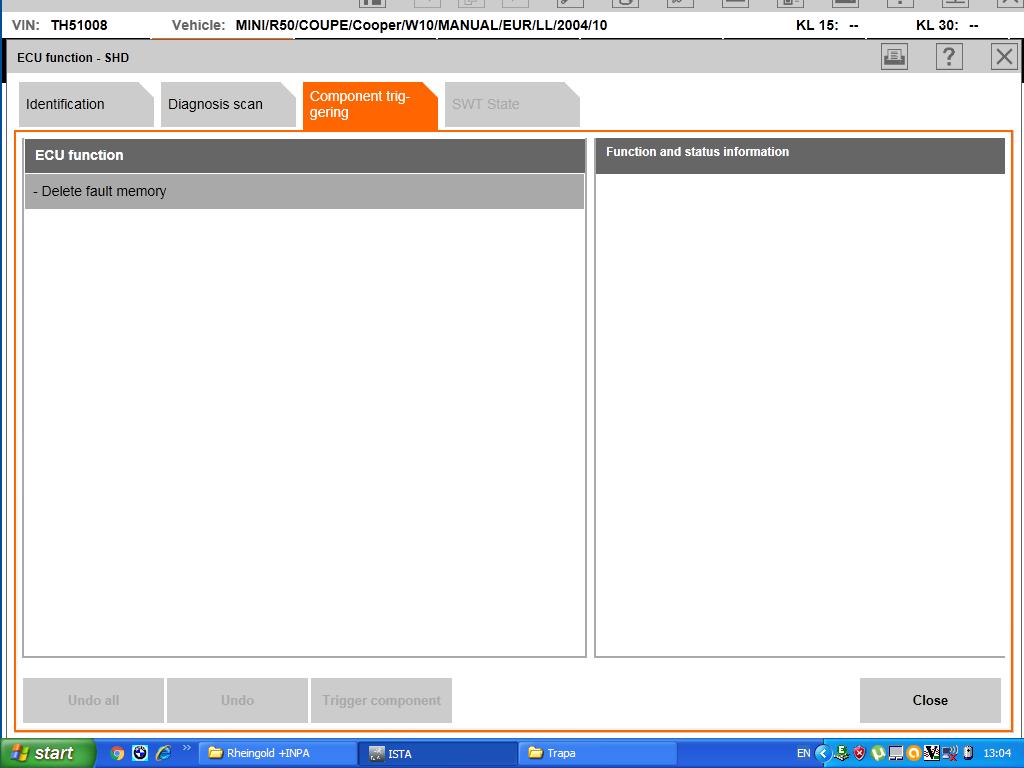Open help with the question mark icon
Image resolution: width=1024 pixels, height=768 pixels.
[x=949, y=57]
